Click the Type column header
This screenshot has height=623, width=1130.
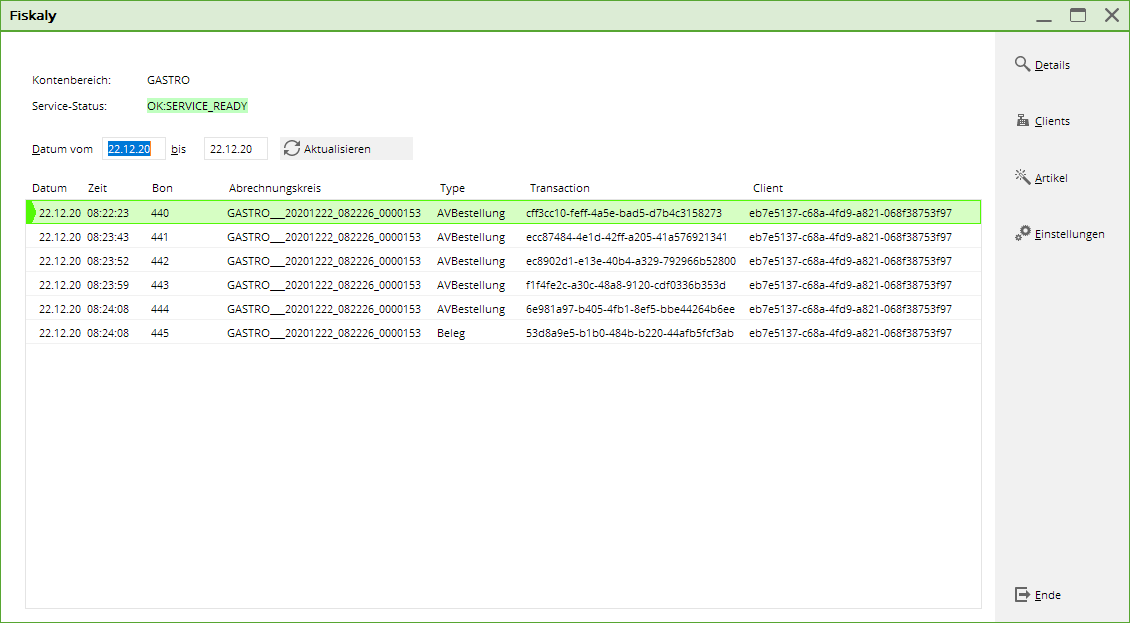point(452,188)
